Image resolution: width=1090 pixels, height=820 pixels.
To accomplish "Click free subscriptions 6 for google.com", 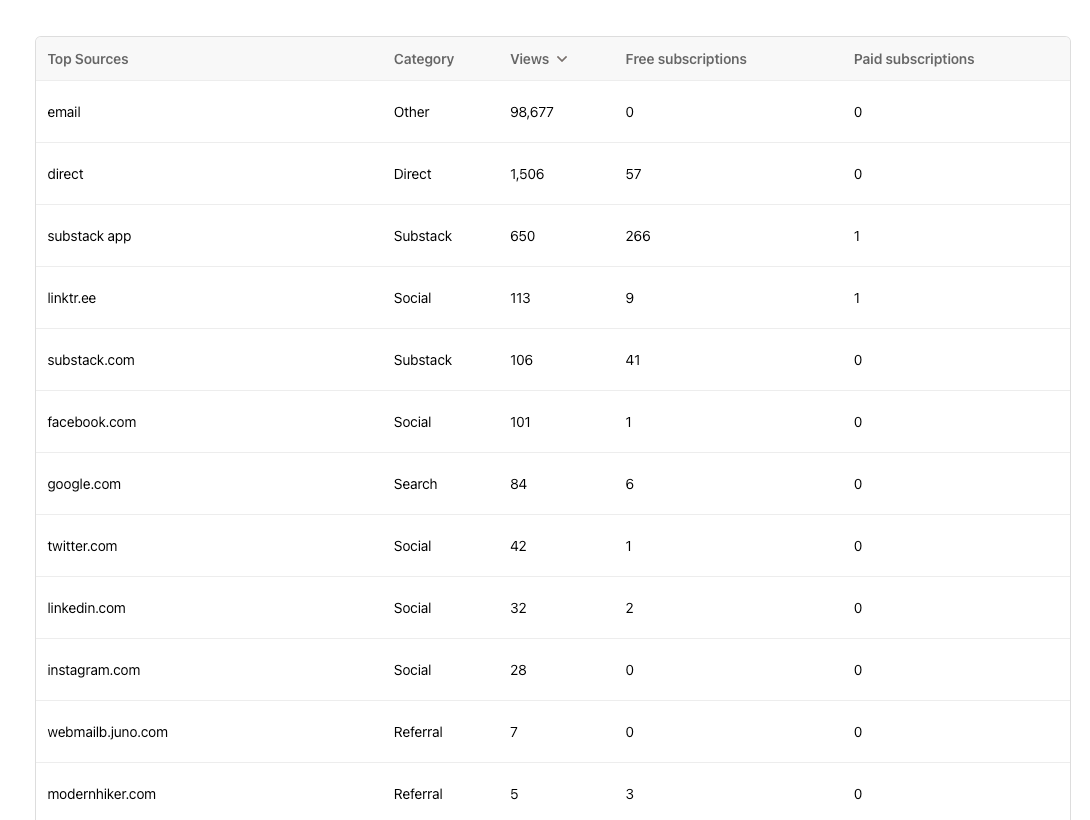I will point(630,484).
